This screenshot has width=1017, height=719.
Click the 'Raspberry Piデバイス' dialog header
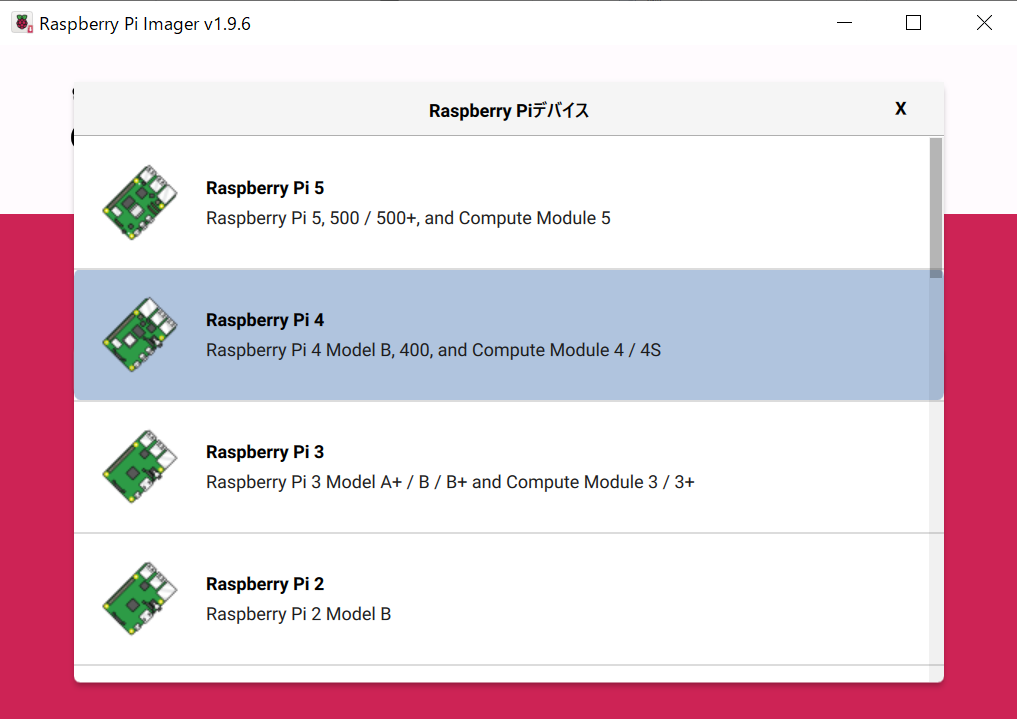[x=508, y=110]
